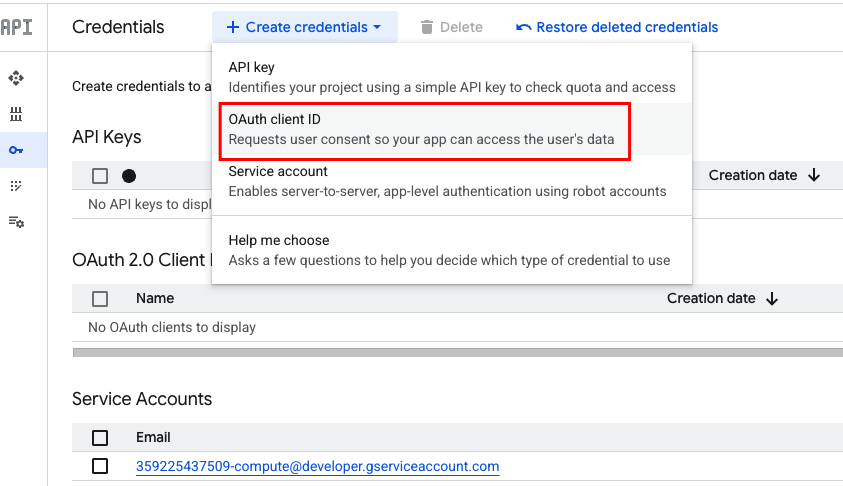The width and height of the screenshot is (843, 486).
Task: Click the trash icon next to Delete
Action: click(x=427, y=27)
